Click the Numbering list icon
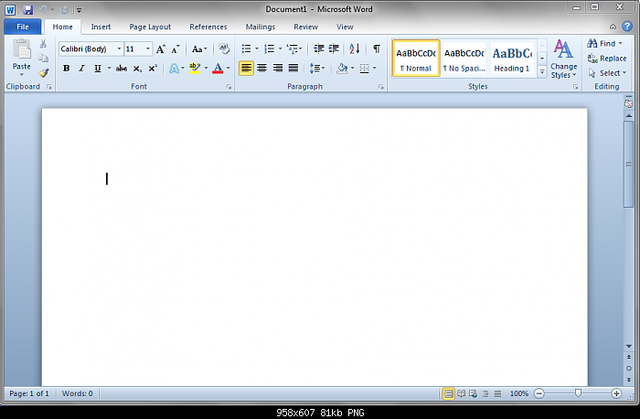 (x=269, y=49)
